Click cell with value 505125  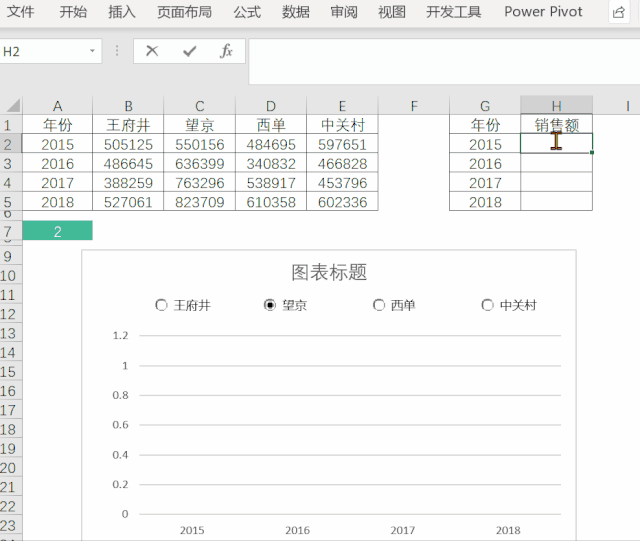pos(128,144)
